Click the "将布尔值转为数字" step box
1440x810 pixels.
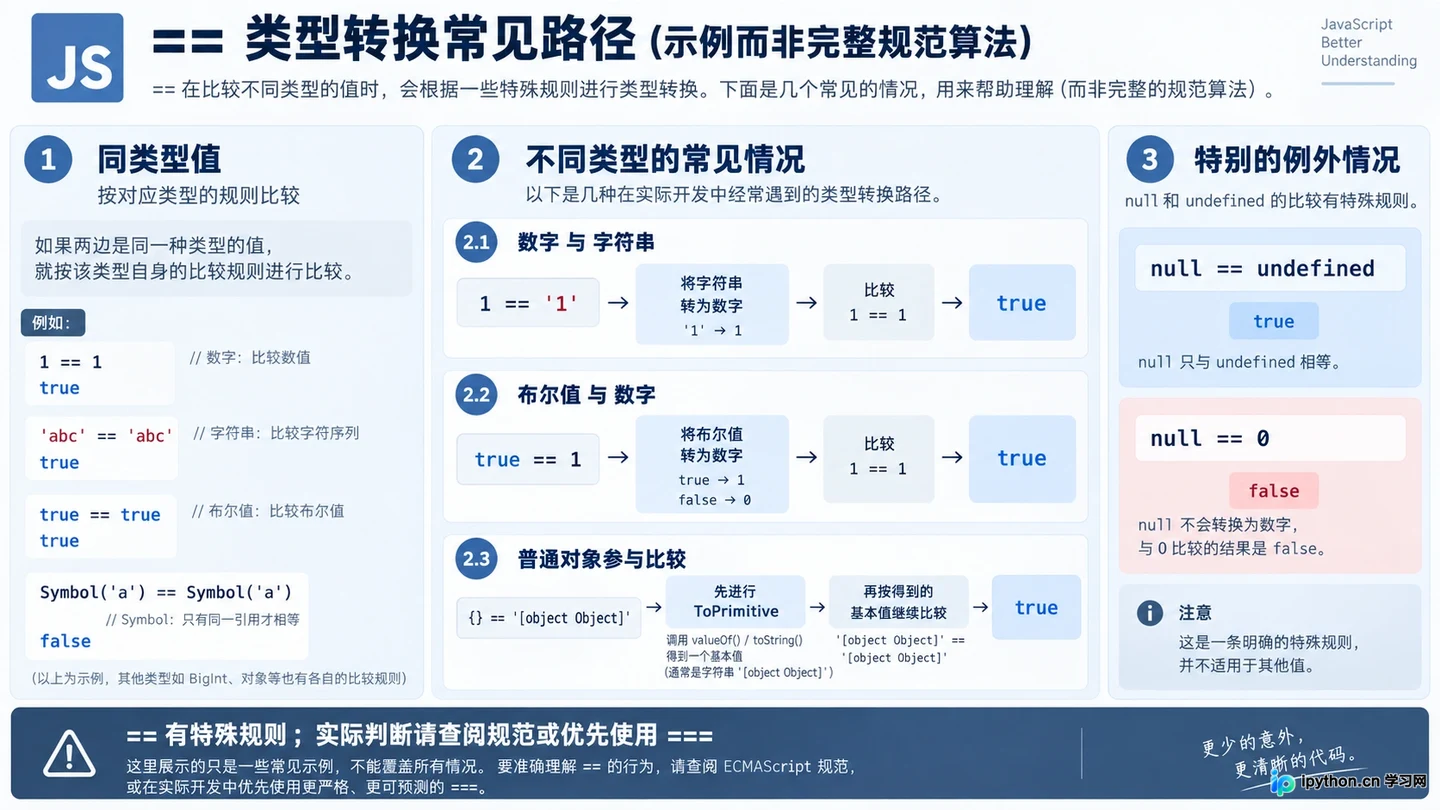click(712, 465)
